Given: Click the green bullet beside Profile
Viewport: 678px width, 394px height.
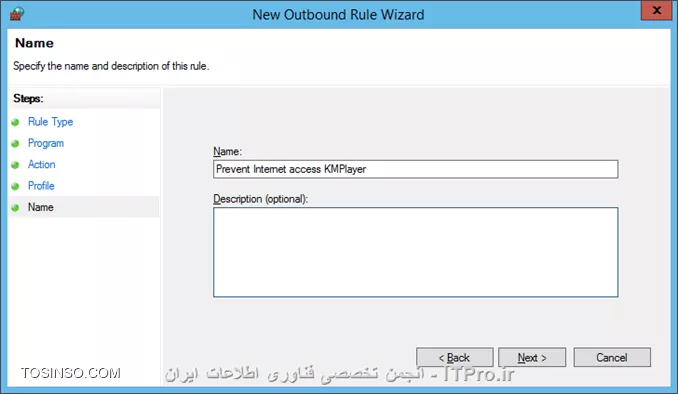Looking at the screenshot, I should 15,186.
